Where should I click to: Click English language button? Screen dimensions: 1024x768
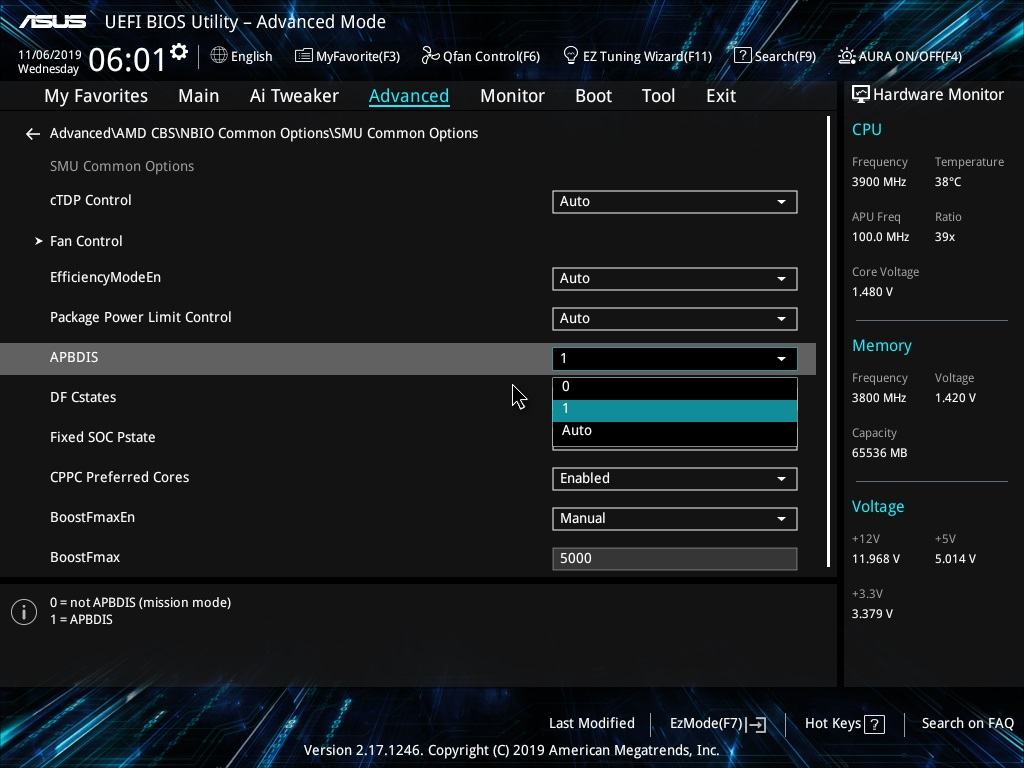coord(242,56)
